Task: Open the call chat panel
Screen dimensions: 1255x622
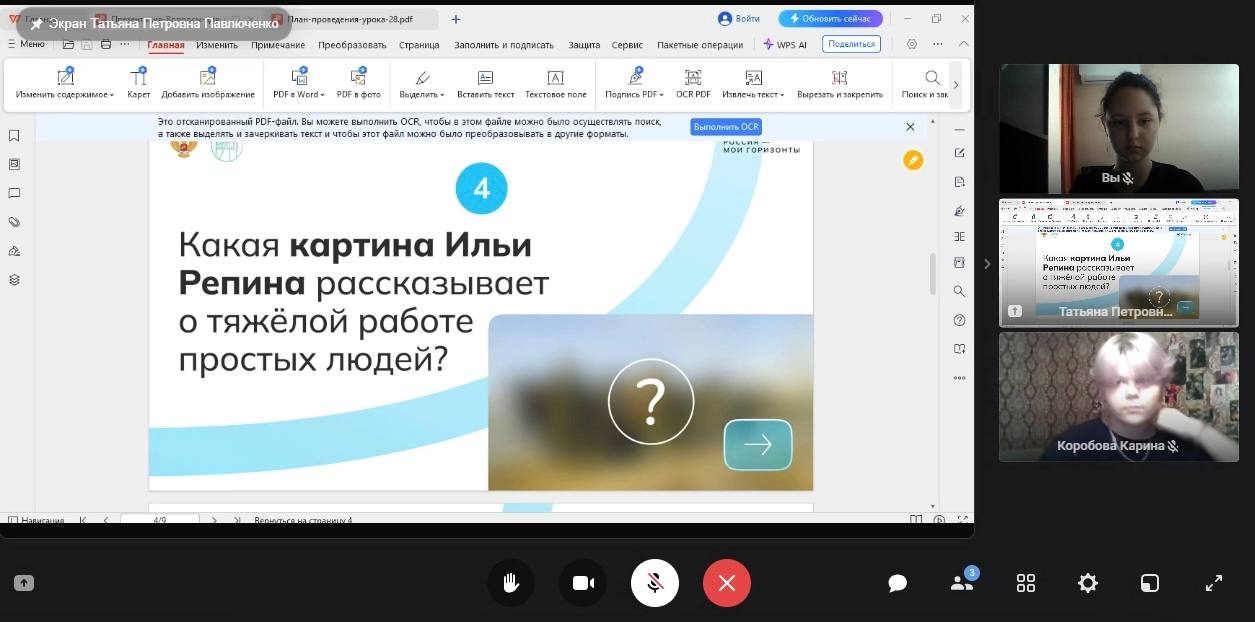Action: pyautogui.click(x=897, y=583)
